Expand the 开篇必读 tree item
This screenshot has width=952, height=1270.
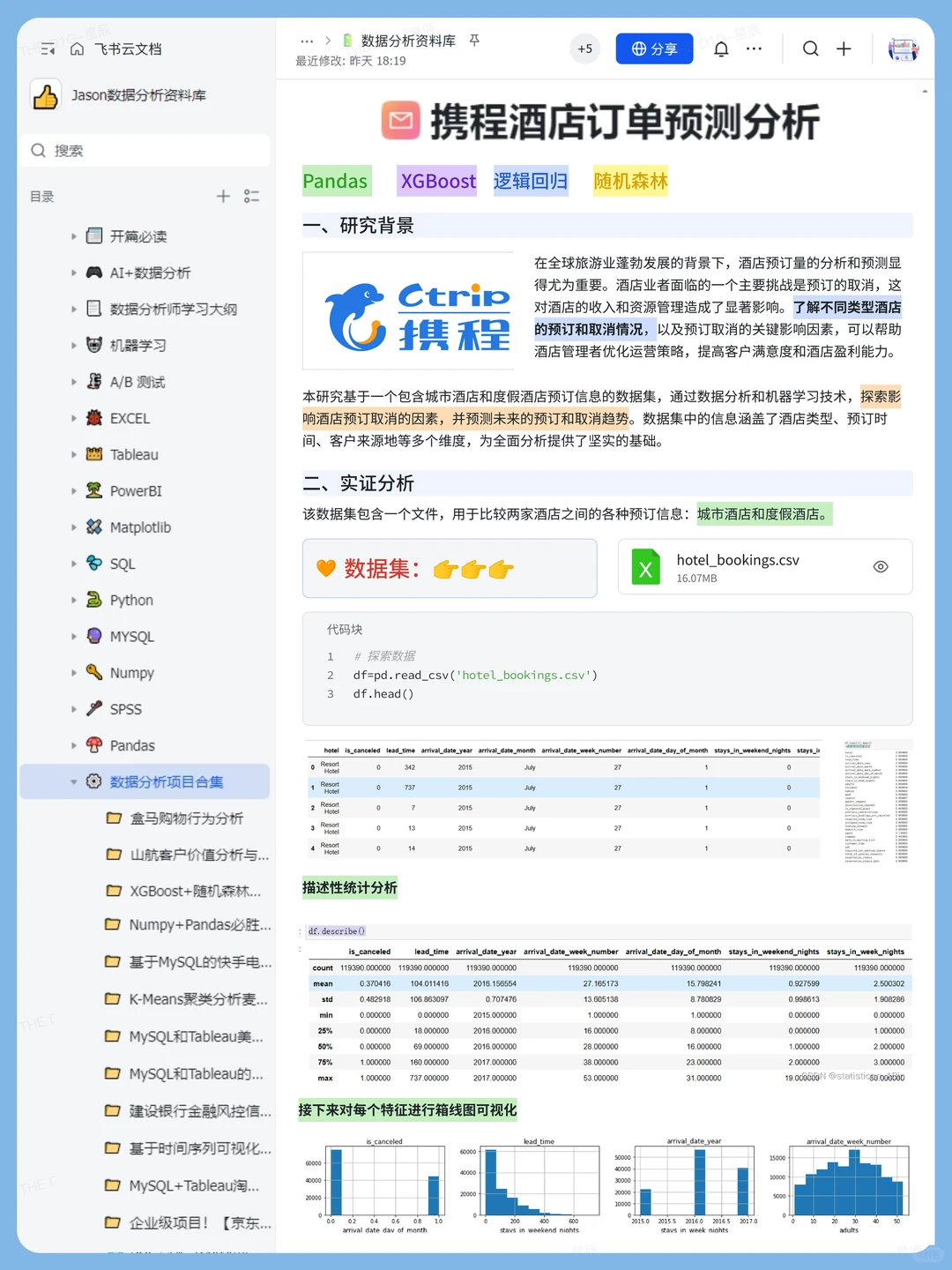(x=74, y=236)
